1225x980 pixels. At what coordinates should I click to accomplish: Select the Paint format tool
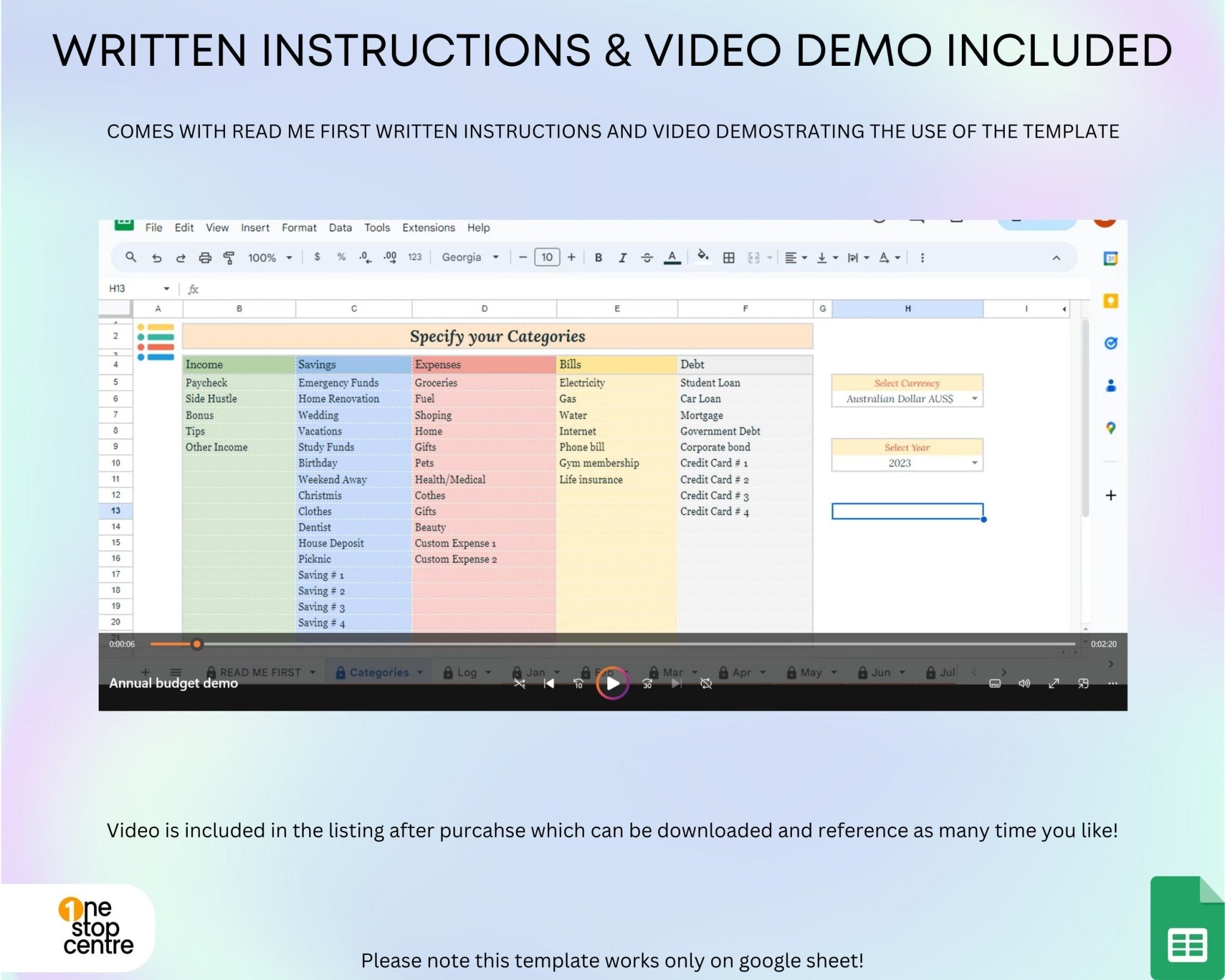(x=228, y=257)
